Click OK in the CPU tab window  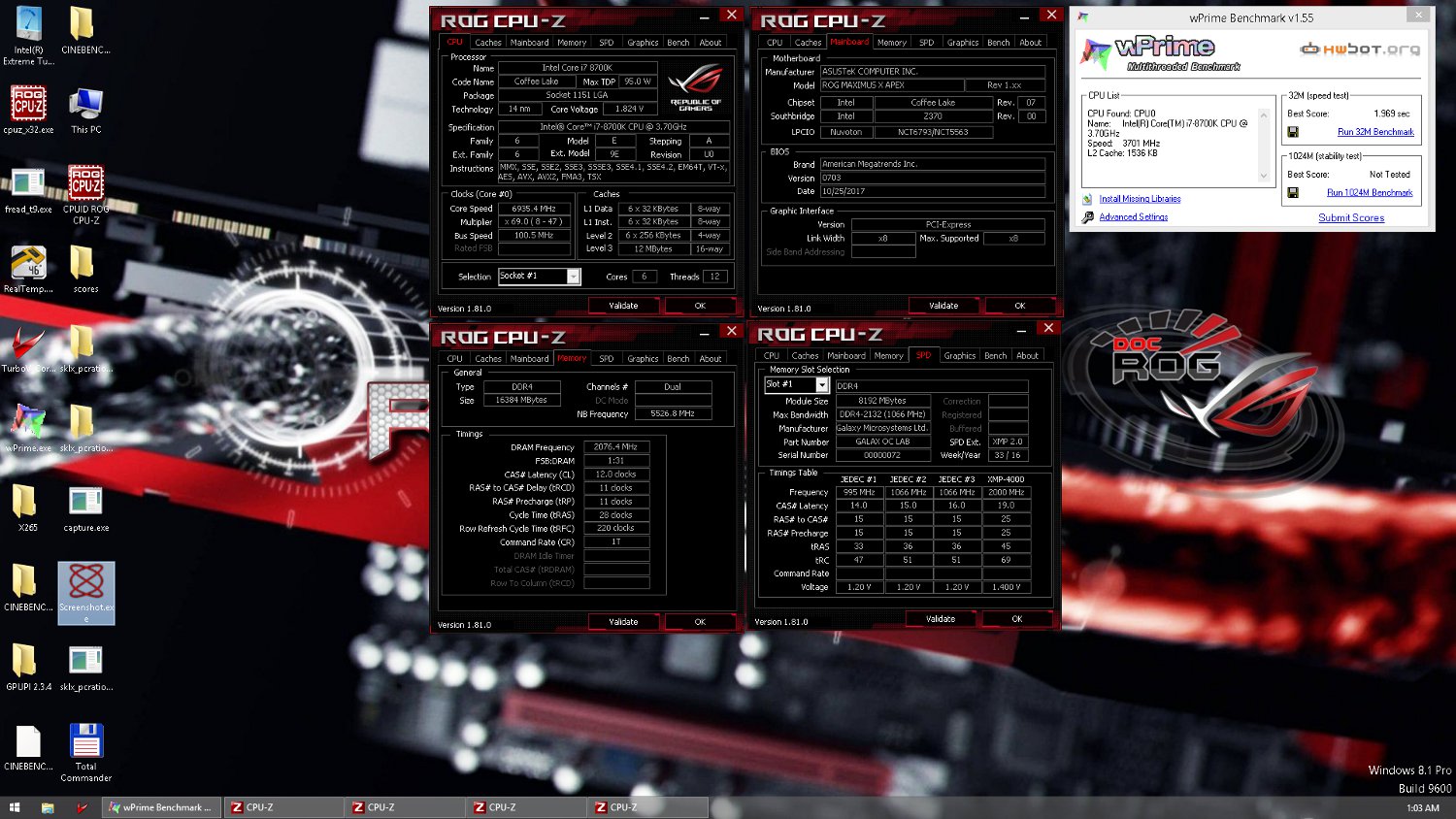point(700,306)
